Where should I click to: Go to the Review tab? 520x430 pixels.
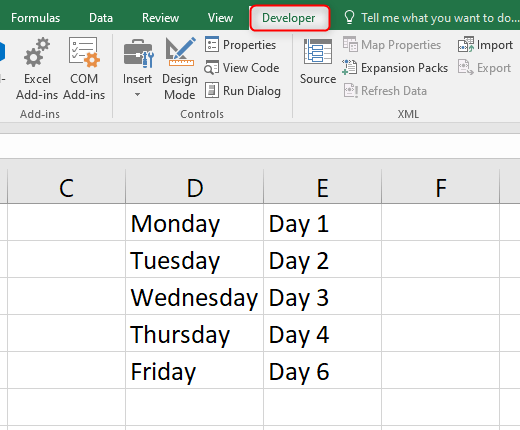(160, 18)
